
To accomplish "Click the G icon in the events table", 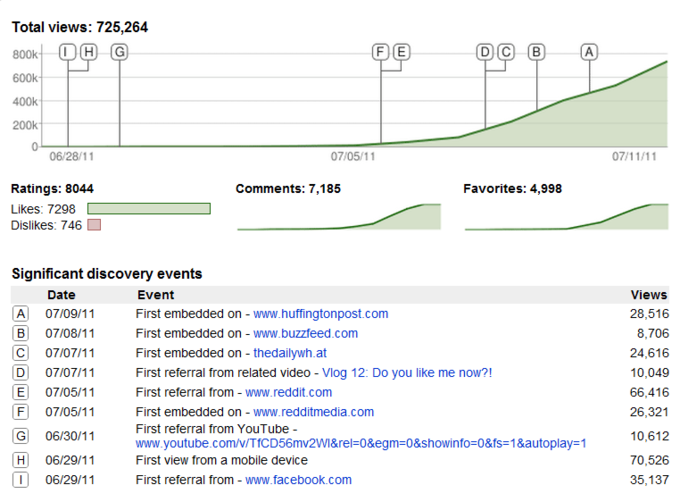I will click(20, 436).
